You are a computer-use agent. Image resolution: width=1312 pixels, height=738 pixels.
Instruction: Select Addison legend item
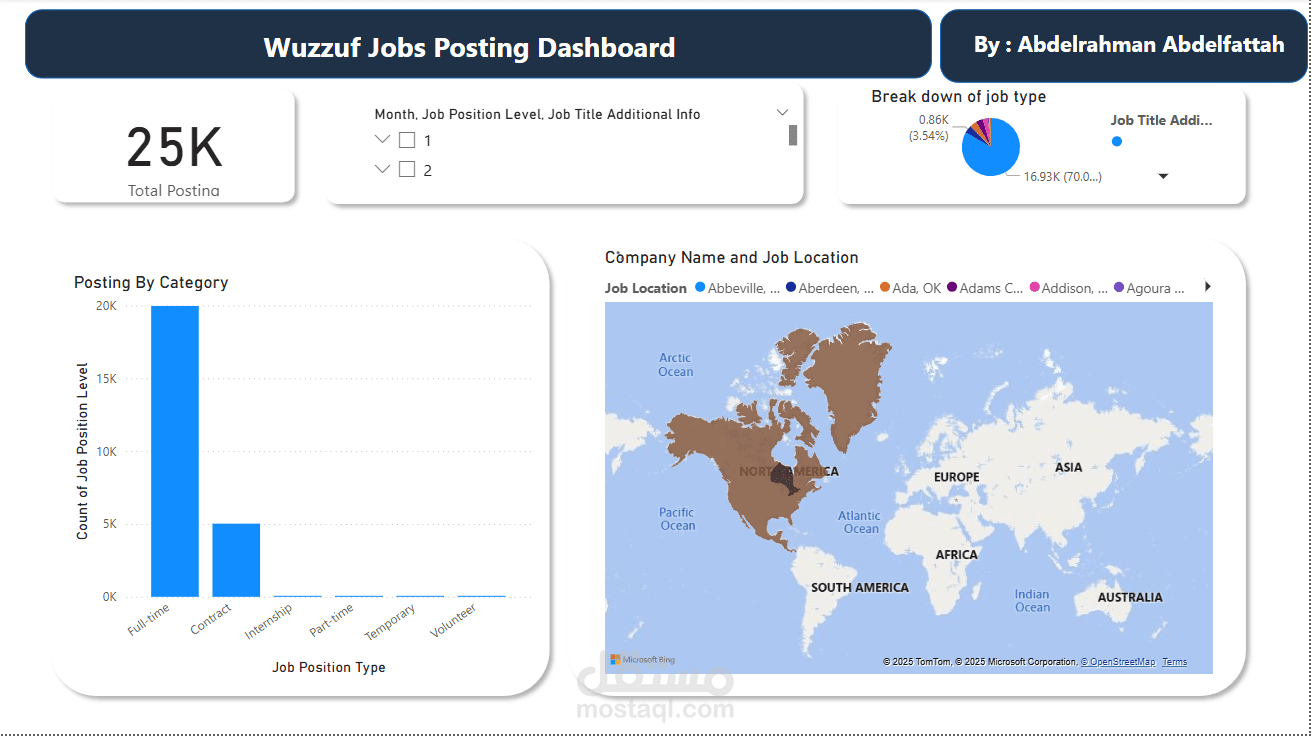pyautogui.click(x=1069, y=288)
